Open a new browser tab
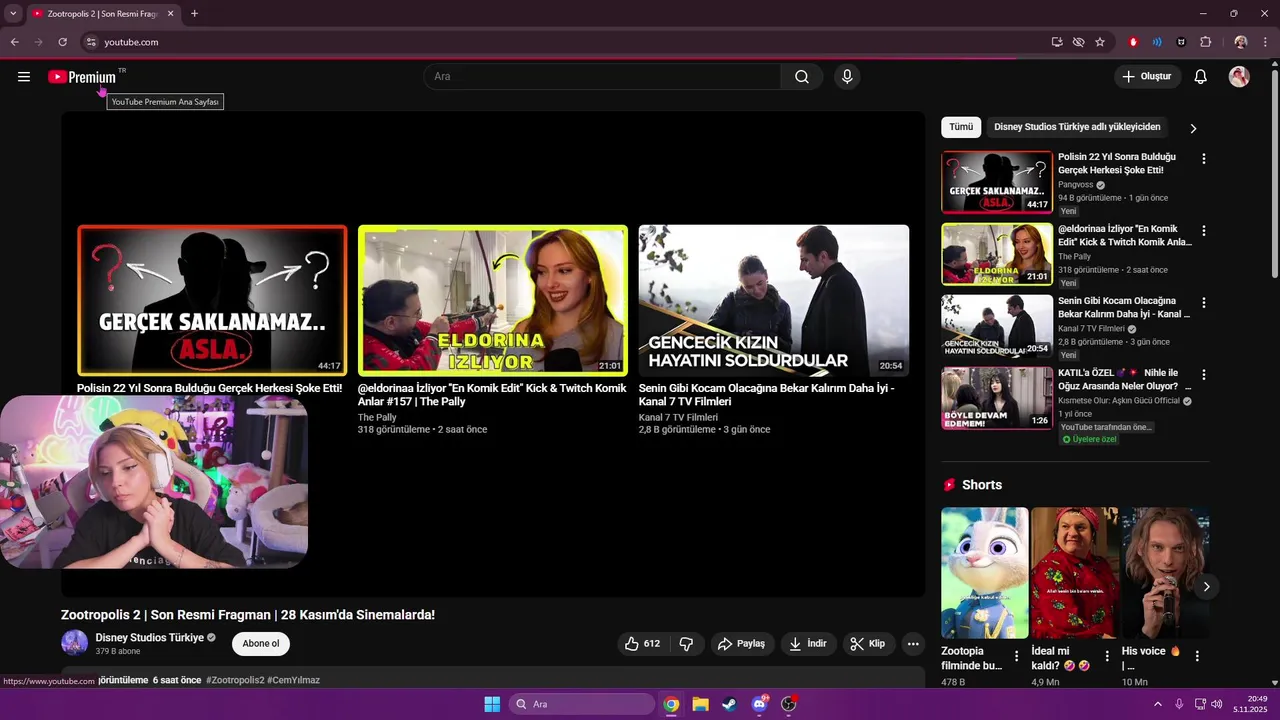The height and width of the screenshot is (720, 1280). pyautogui.click(x=194, y=14)
